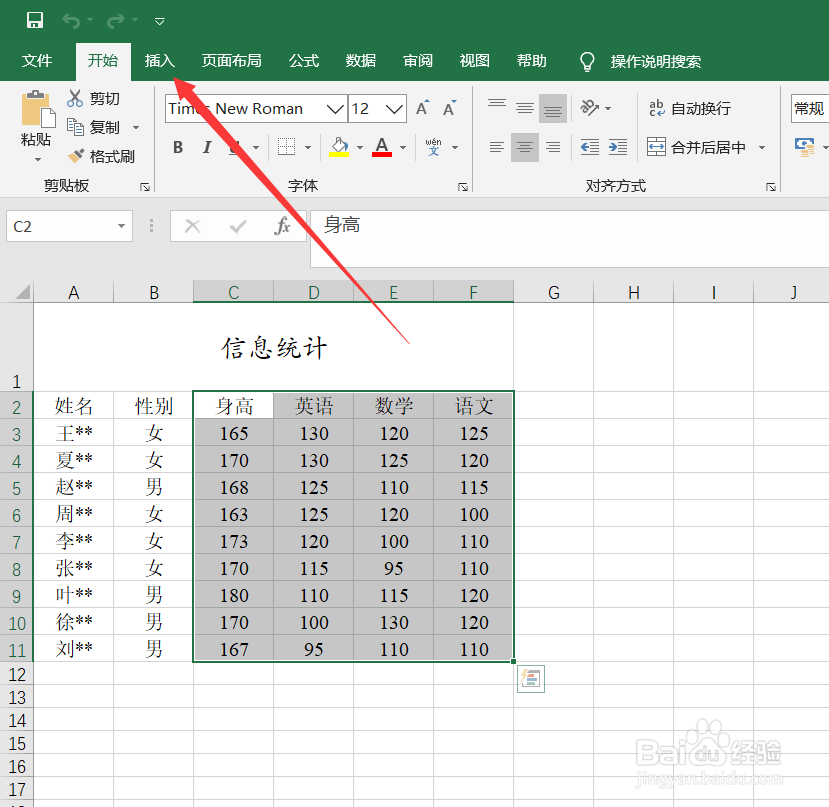Expand the fill color dropdown arrow
The image size is (829, 807).
360,148
